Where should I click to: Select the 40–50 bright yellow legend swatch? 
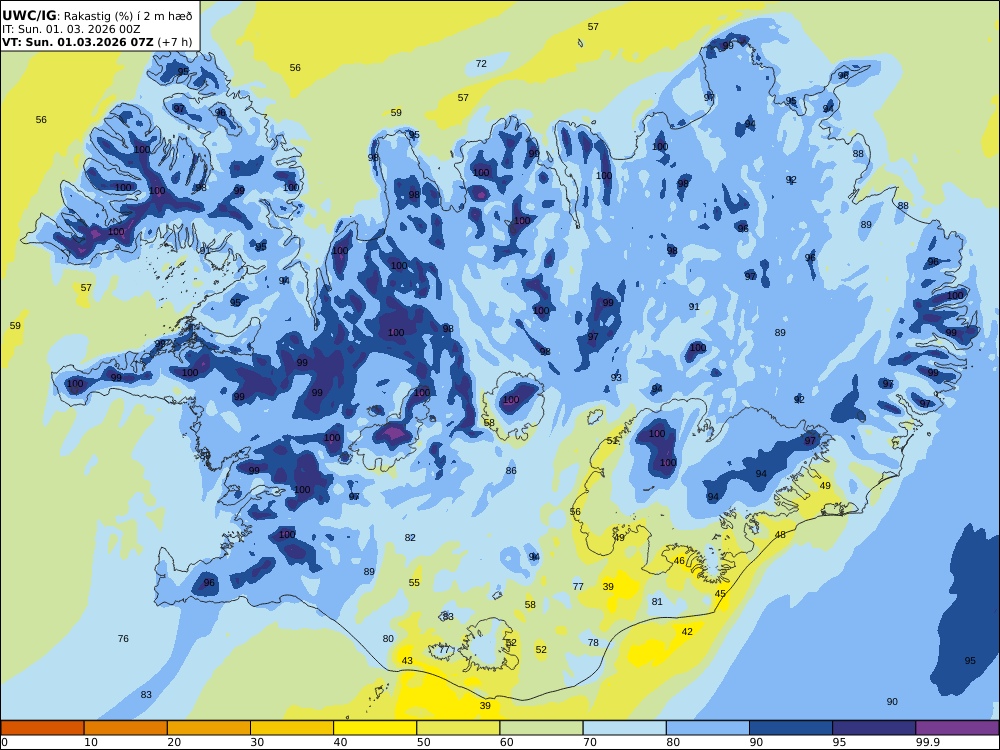(375, 728)
